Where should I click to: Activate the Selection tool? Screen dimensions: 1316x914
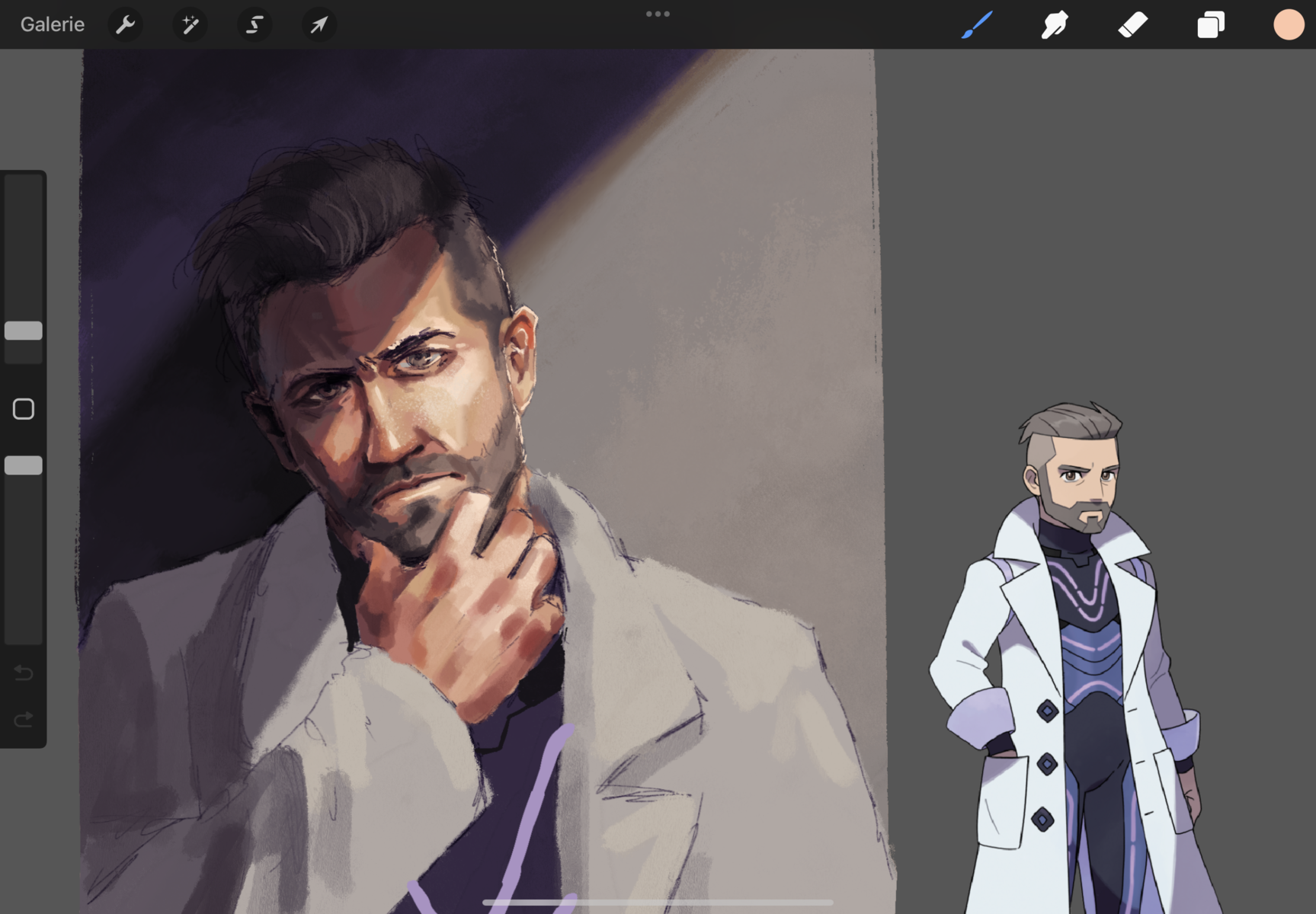(254, 24)
